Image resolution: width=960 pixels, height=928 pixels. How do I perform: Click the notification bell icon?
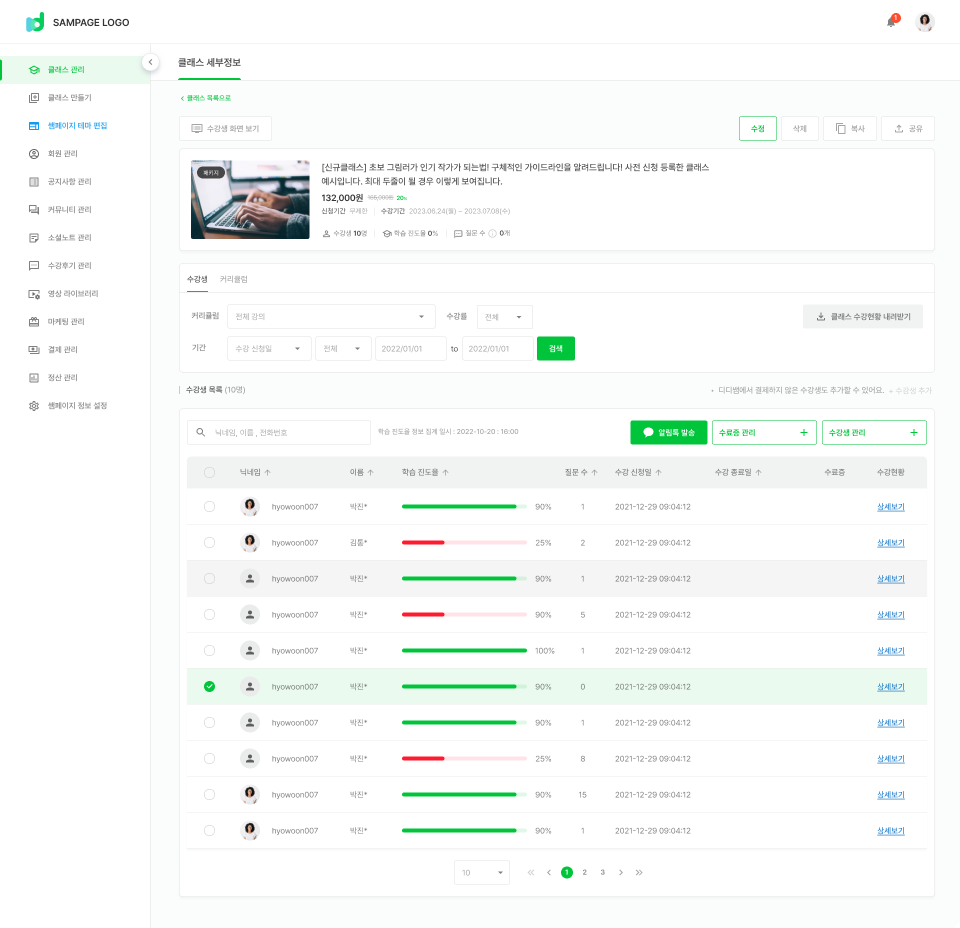[891, 22]
